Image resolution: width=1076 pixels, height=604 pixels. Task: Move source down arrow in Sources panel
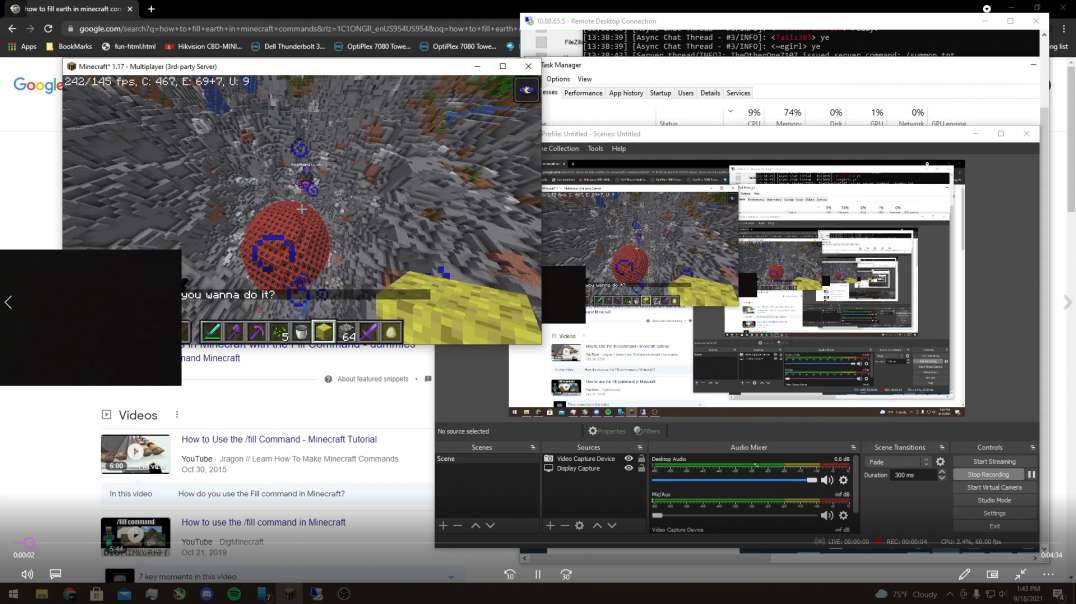[611, 526]
